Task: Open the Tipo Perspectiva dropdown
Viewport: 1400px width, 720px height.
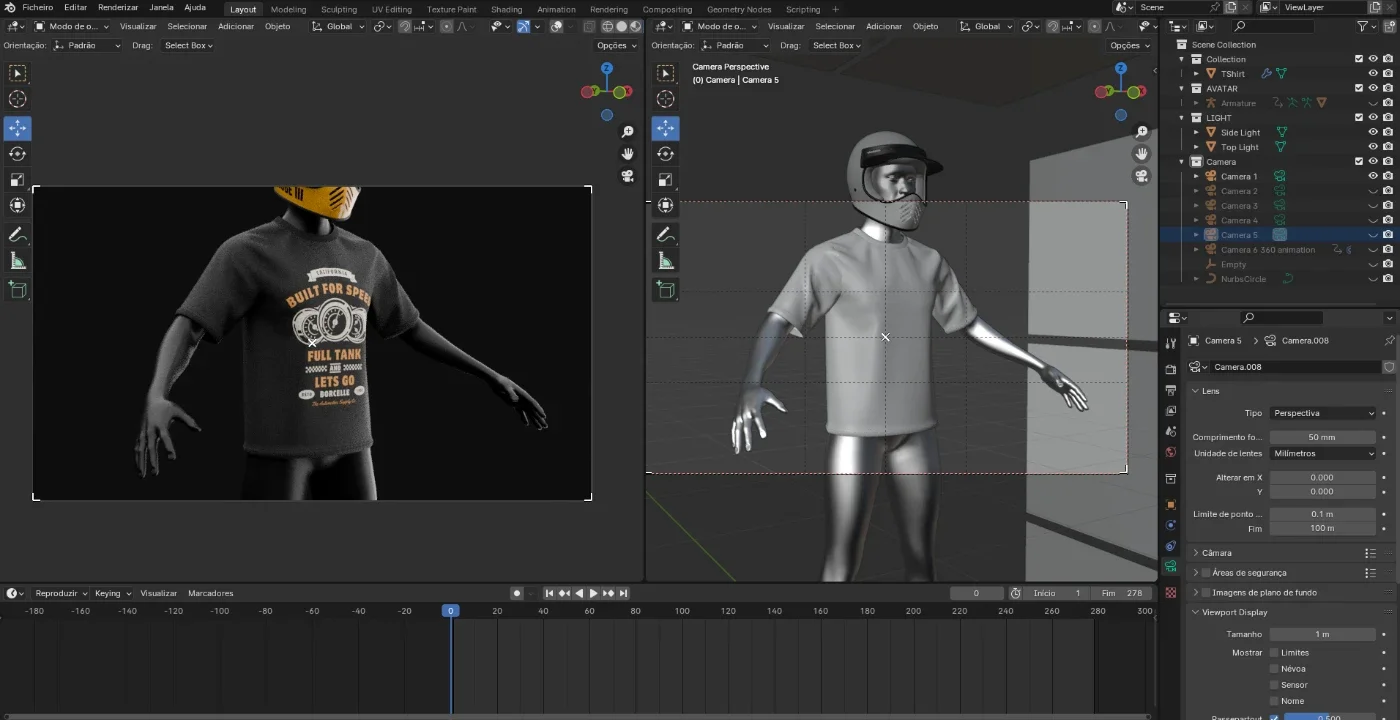Action: click(x=1323, y=413)
